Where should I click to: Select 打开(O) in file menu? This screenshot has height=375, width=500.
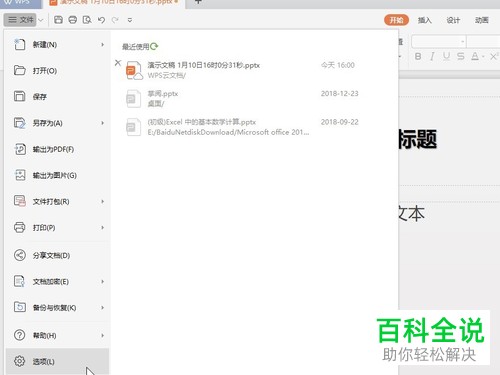[58, 70]
